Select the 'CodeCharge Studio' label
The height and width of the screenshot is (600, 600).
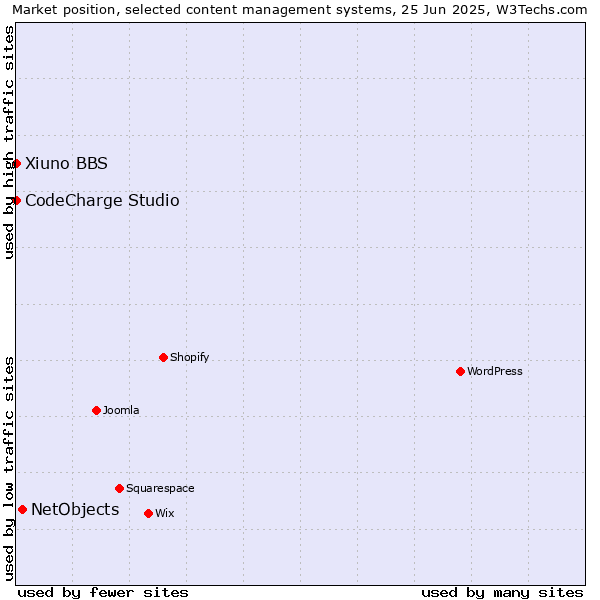(103, 201)
